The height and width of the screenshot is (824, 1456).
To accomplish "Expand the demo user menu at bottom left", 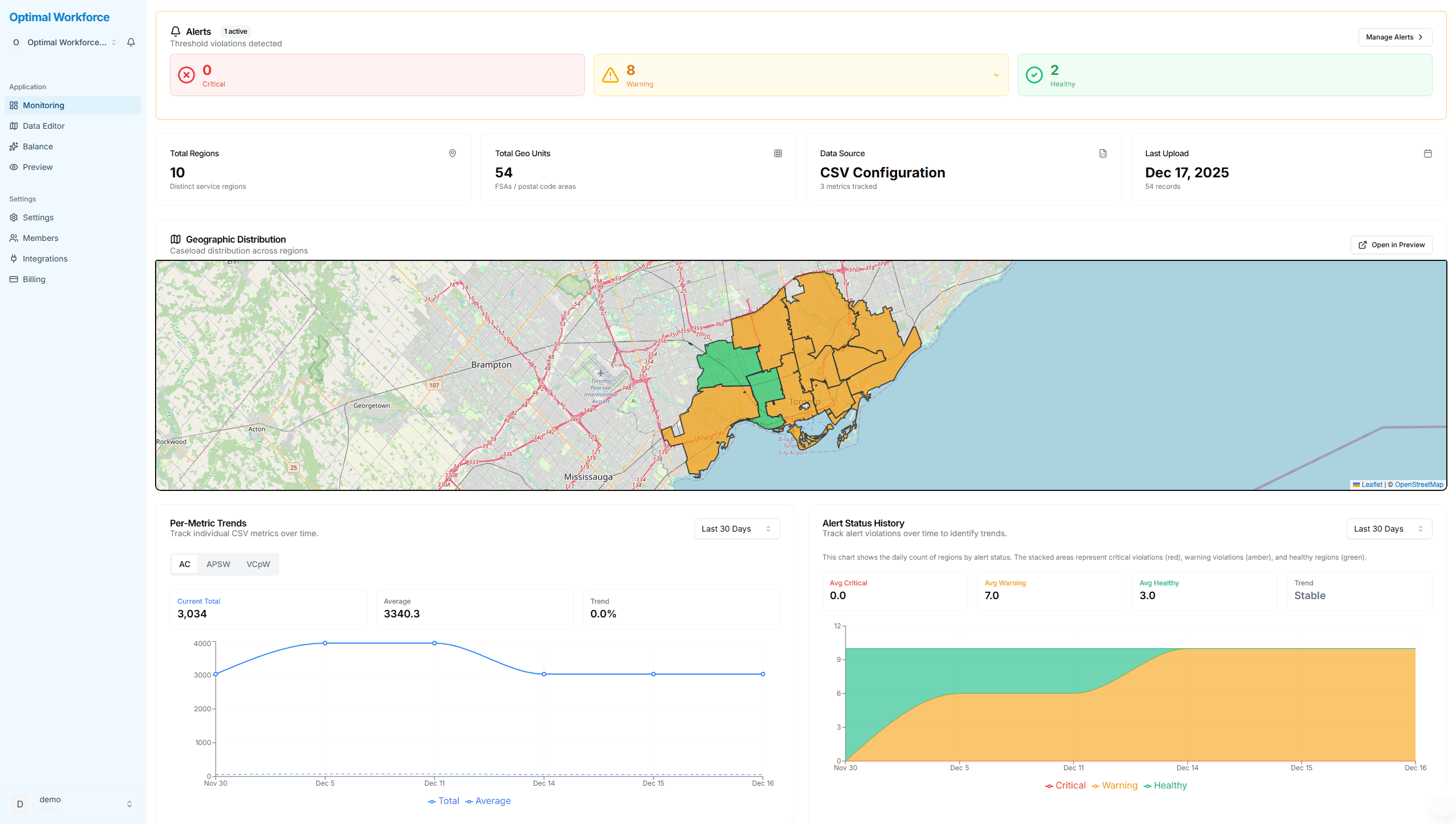I will tap(73, 803).
